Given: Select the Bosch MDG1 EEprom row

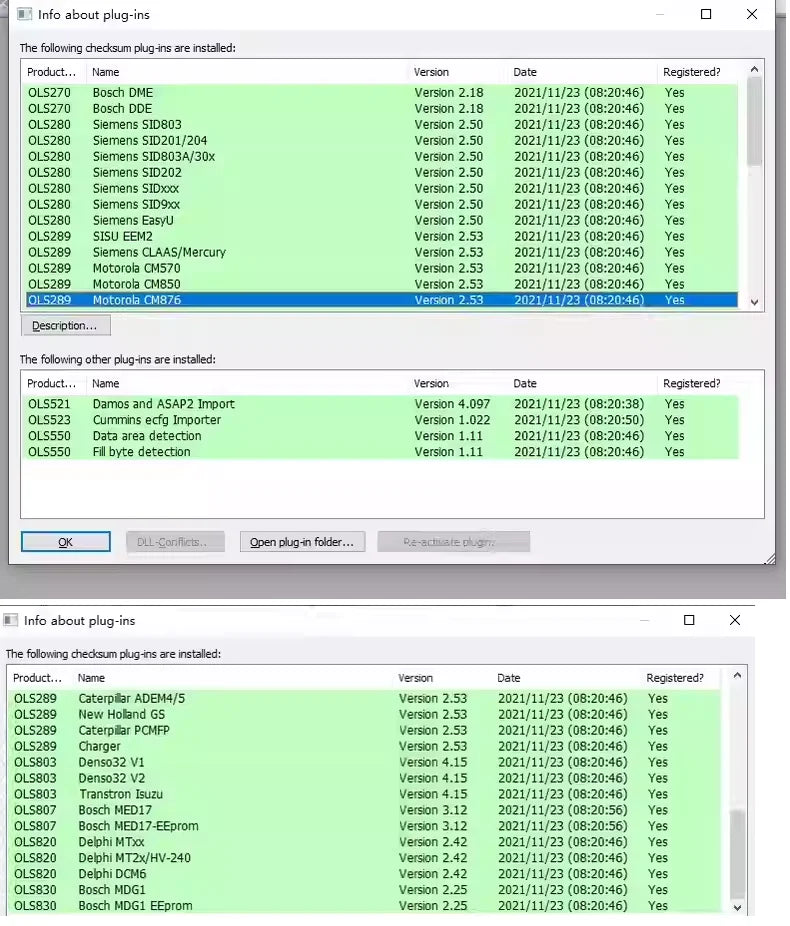Looking at the screenshot, I should (x=135, y=906).
